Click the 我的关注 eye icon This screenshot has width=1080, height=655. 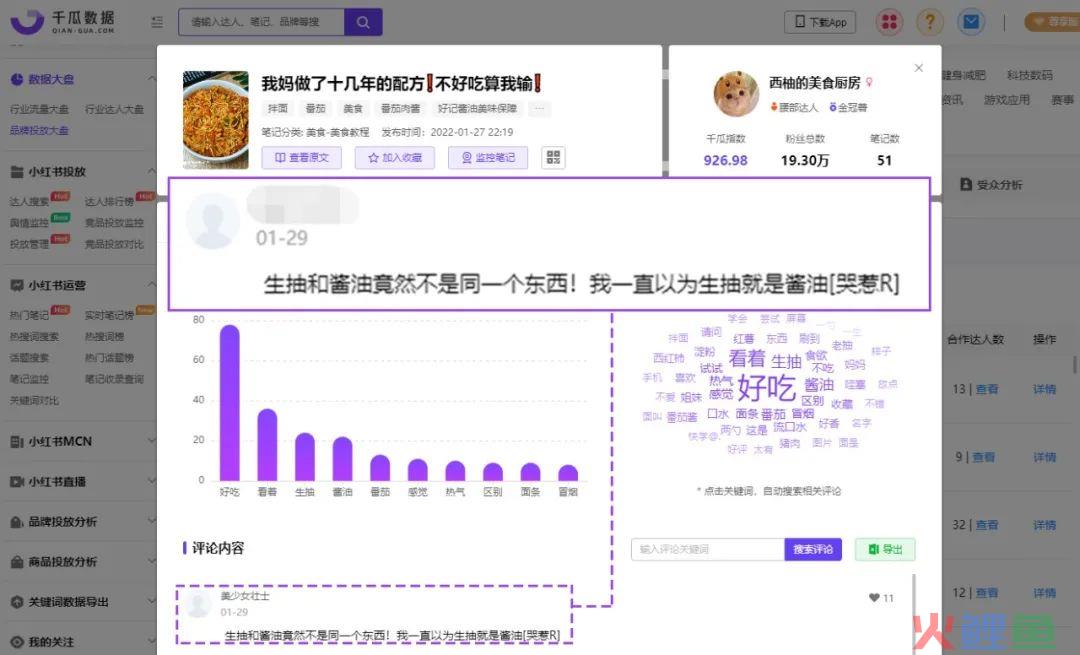[x=17, y=642]
